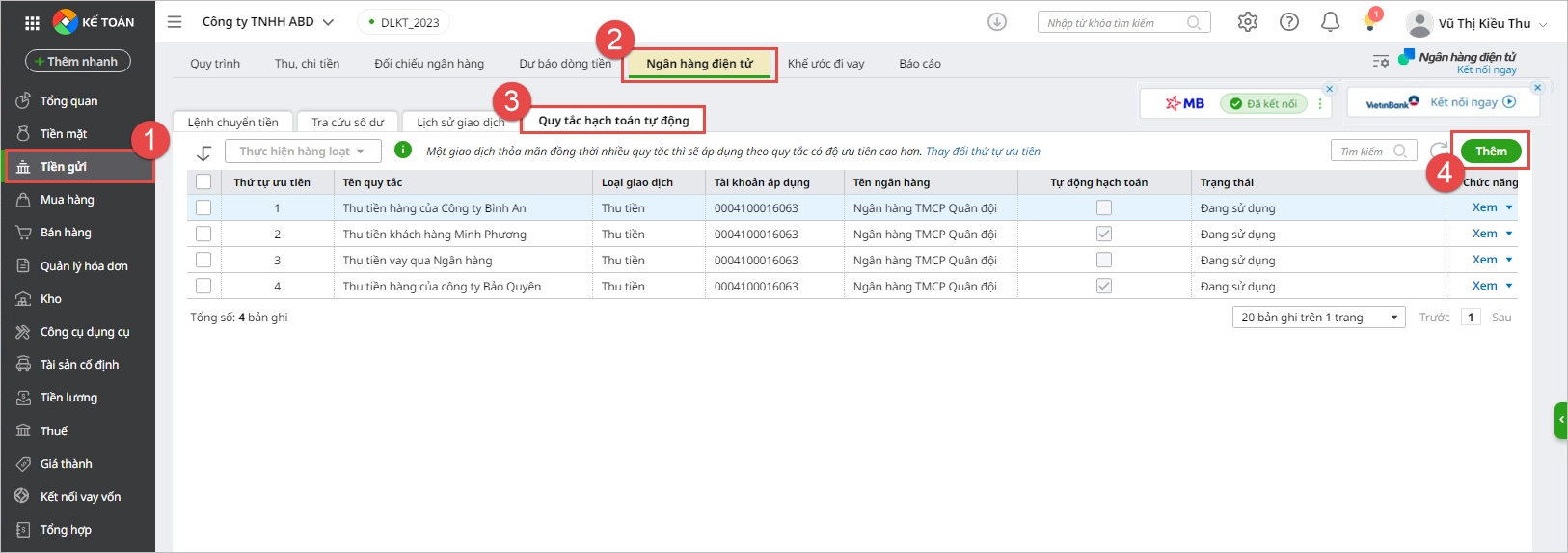This screenshot has width=1568, height=553.
Task: Click the download arrow icon in header
Action: pyautogui.click(x=997, y=22)
